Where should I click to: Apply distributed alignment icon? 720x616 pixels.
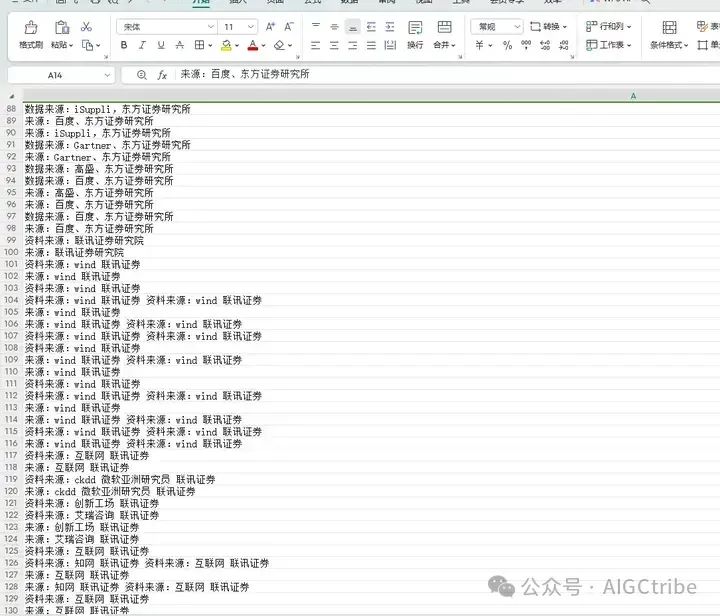coord(390,45)
